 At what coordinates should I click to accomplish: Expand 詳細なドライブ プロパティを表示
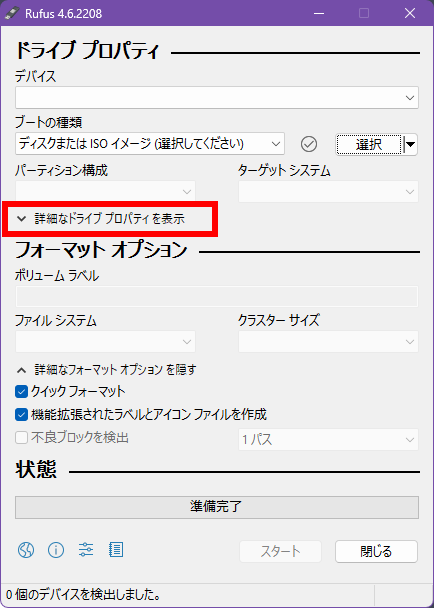tap(100, 219)
